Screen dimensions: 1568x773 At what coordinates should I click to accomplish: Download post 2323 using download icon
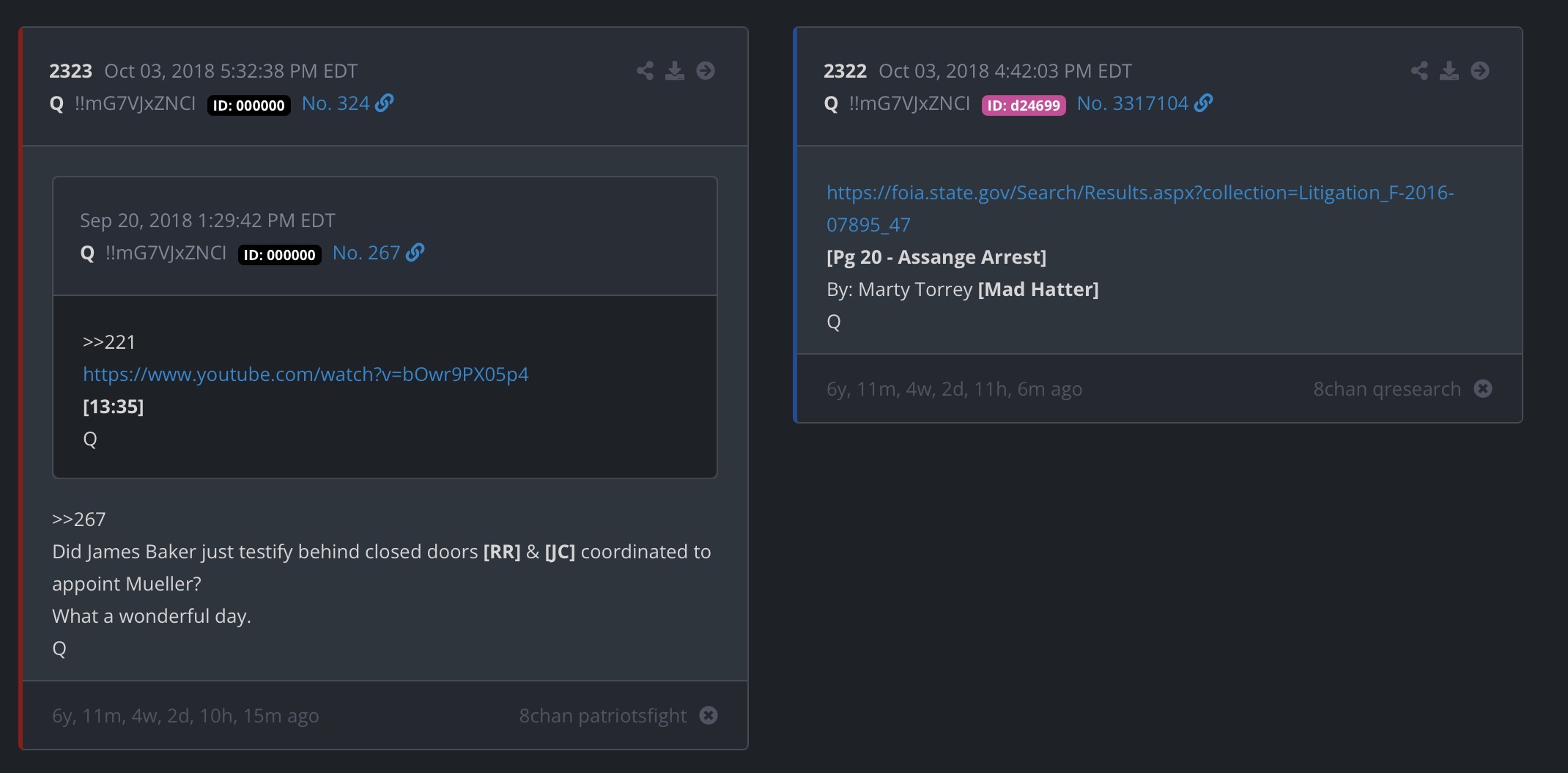pos(674,71)
